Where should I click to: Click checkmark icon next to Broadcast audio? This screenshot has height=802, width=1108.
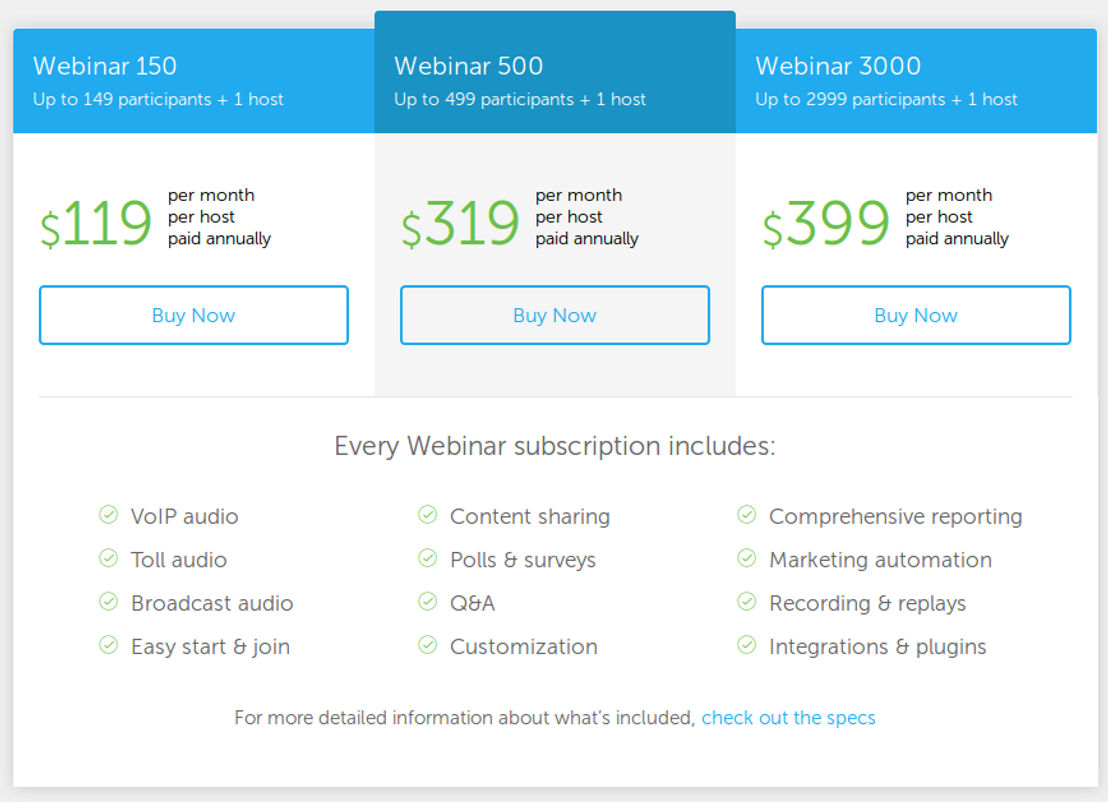point(108,601)
